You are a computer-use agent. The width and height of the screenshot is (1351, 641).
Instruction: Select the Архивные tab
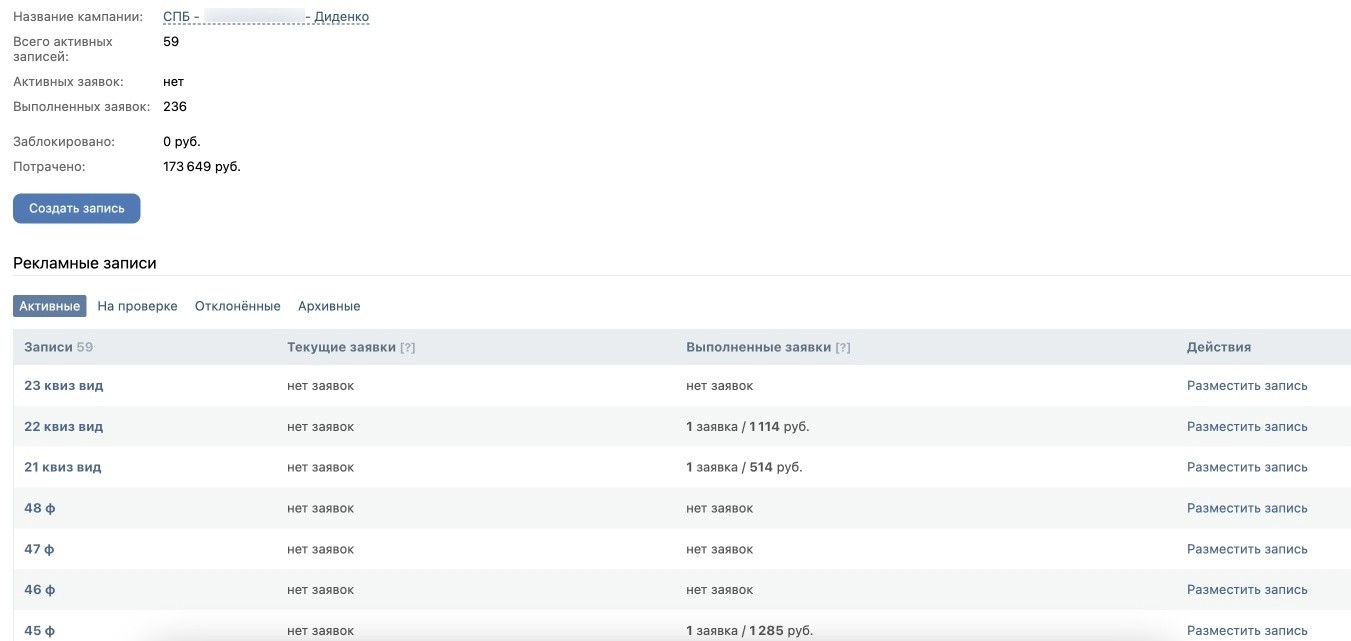[x=329, y=306]
